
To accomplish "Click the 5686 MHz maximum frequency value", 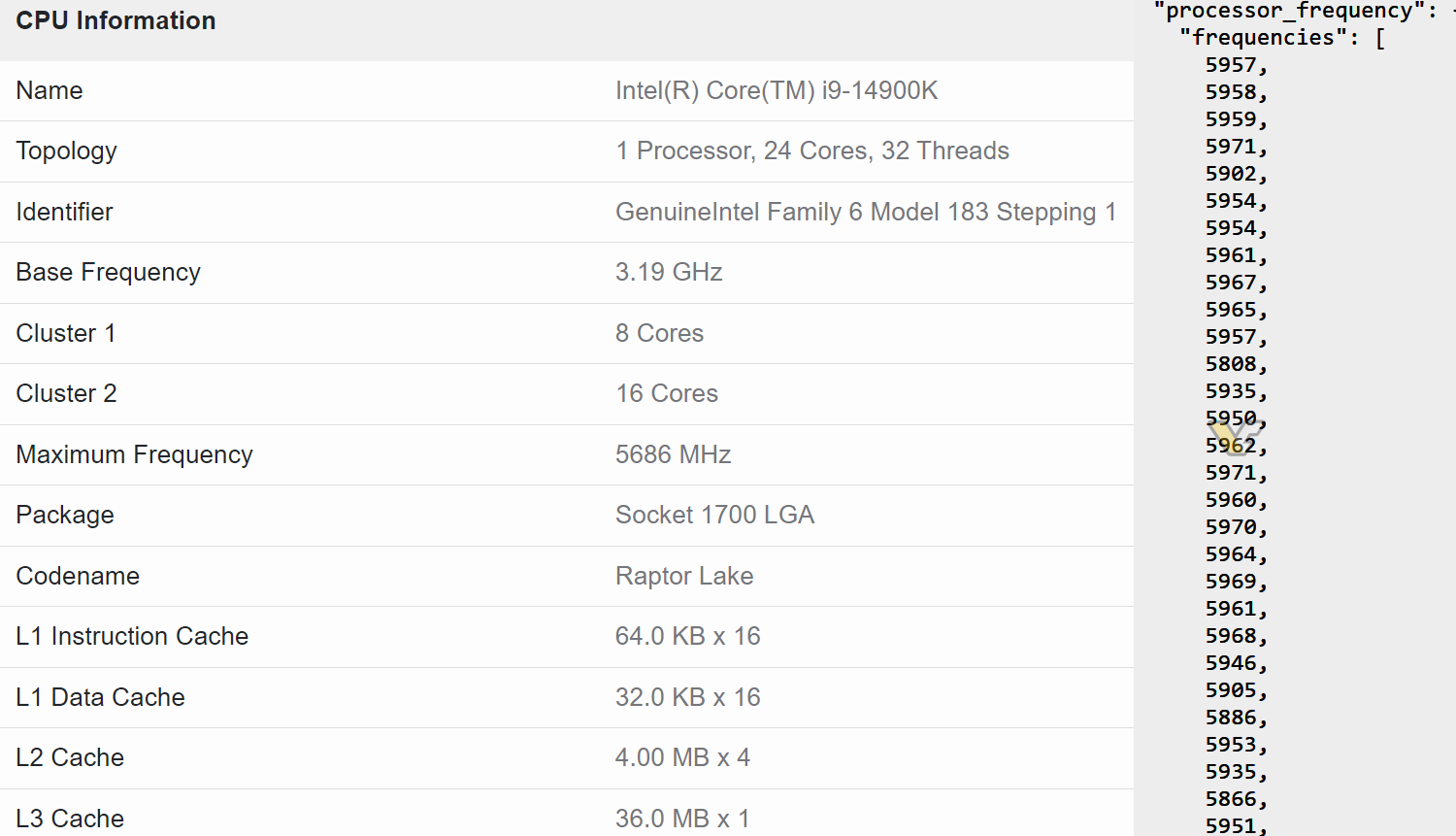I will (x=674, y=454).
